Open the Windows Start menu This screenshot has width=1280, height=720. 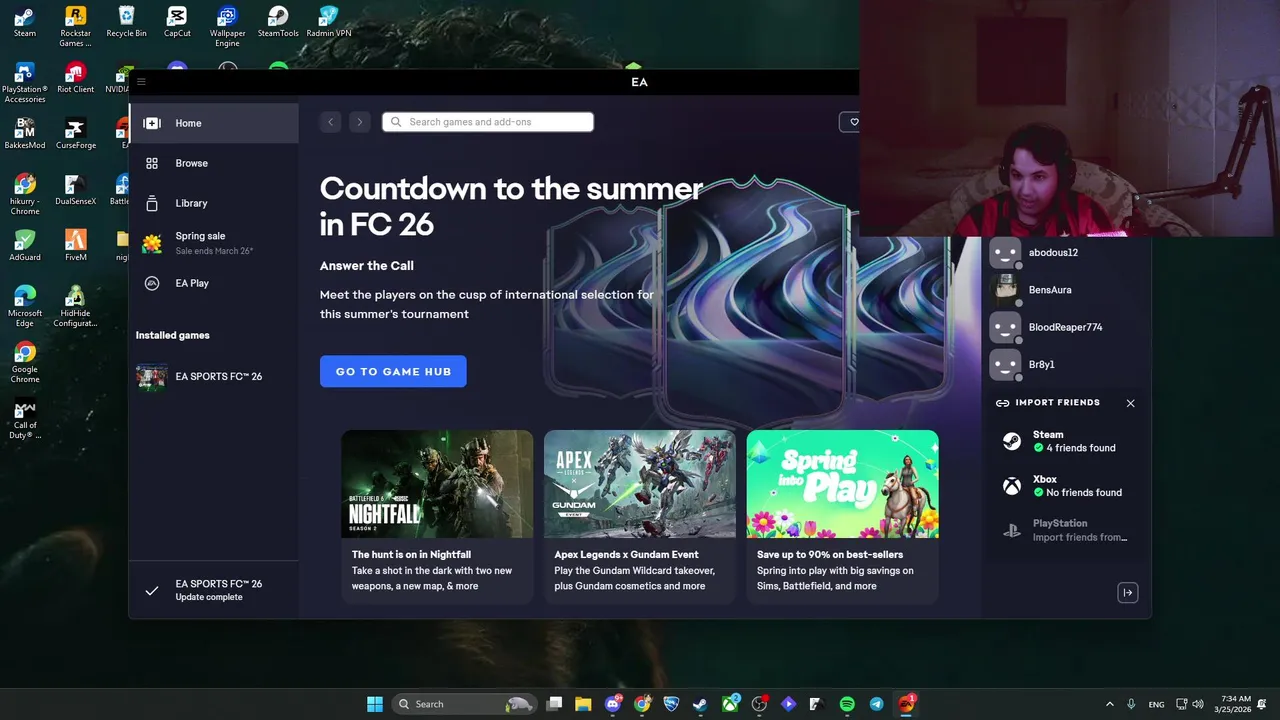tap(374, 704)
